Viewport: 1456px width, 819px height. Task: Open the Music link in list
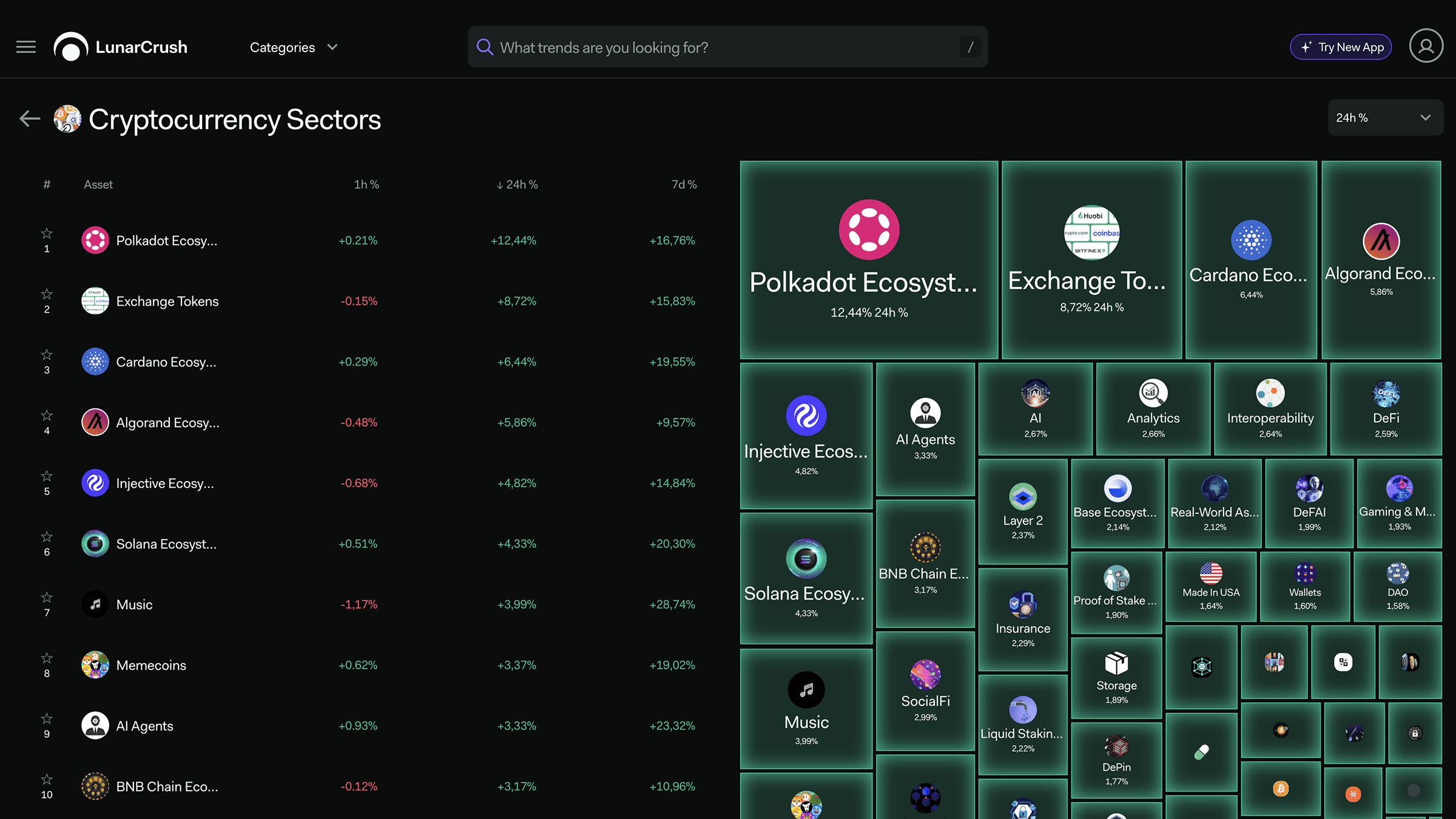tap(134, 605)
